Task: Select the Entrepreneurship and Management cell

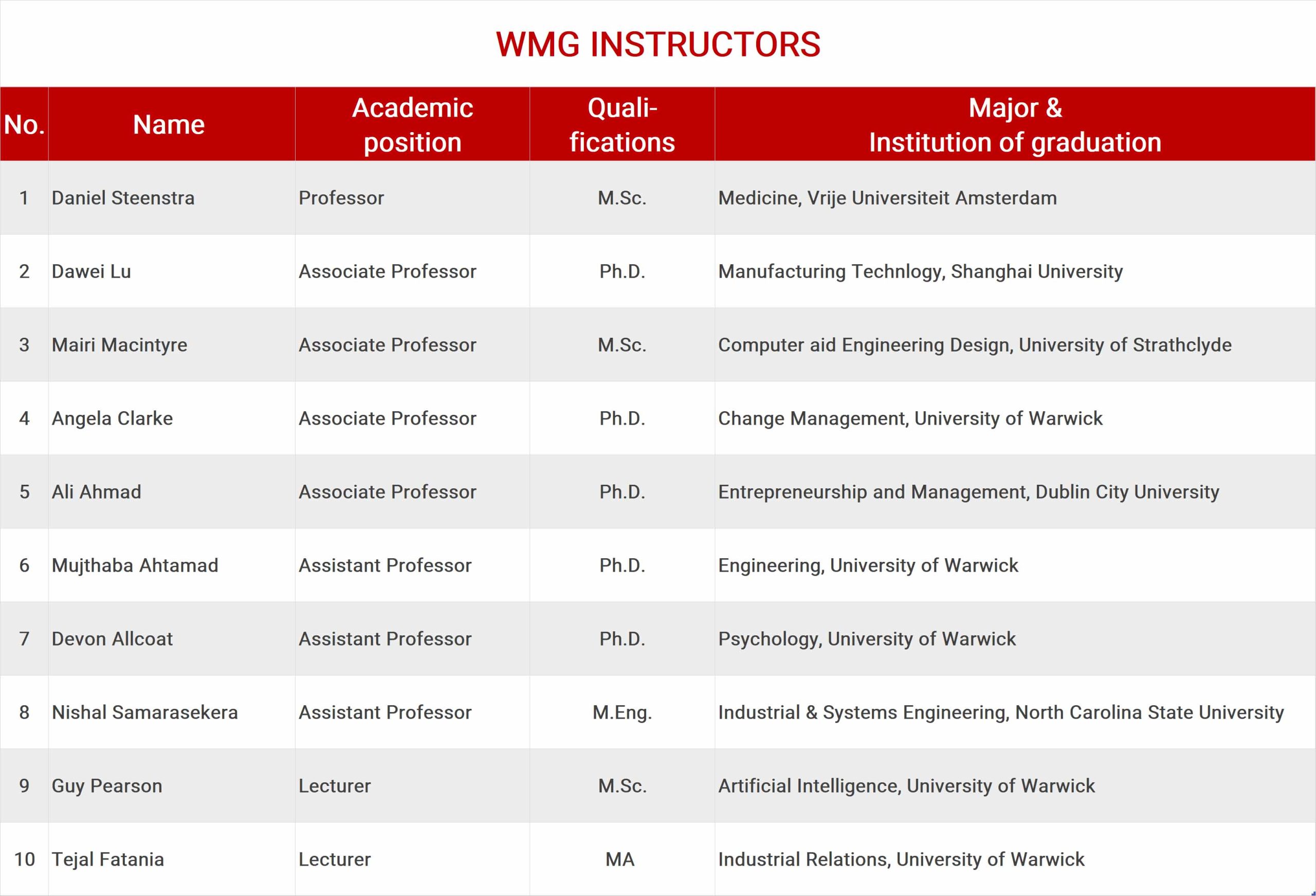Action: pyautogui.click(x=1015, y=491)
